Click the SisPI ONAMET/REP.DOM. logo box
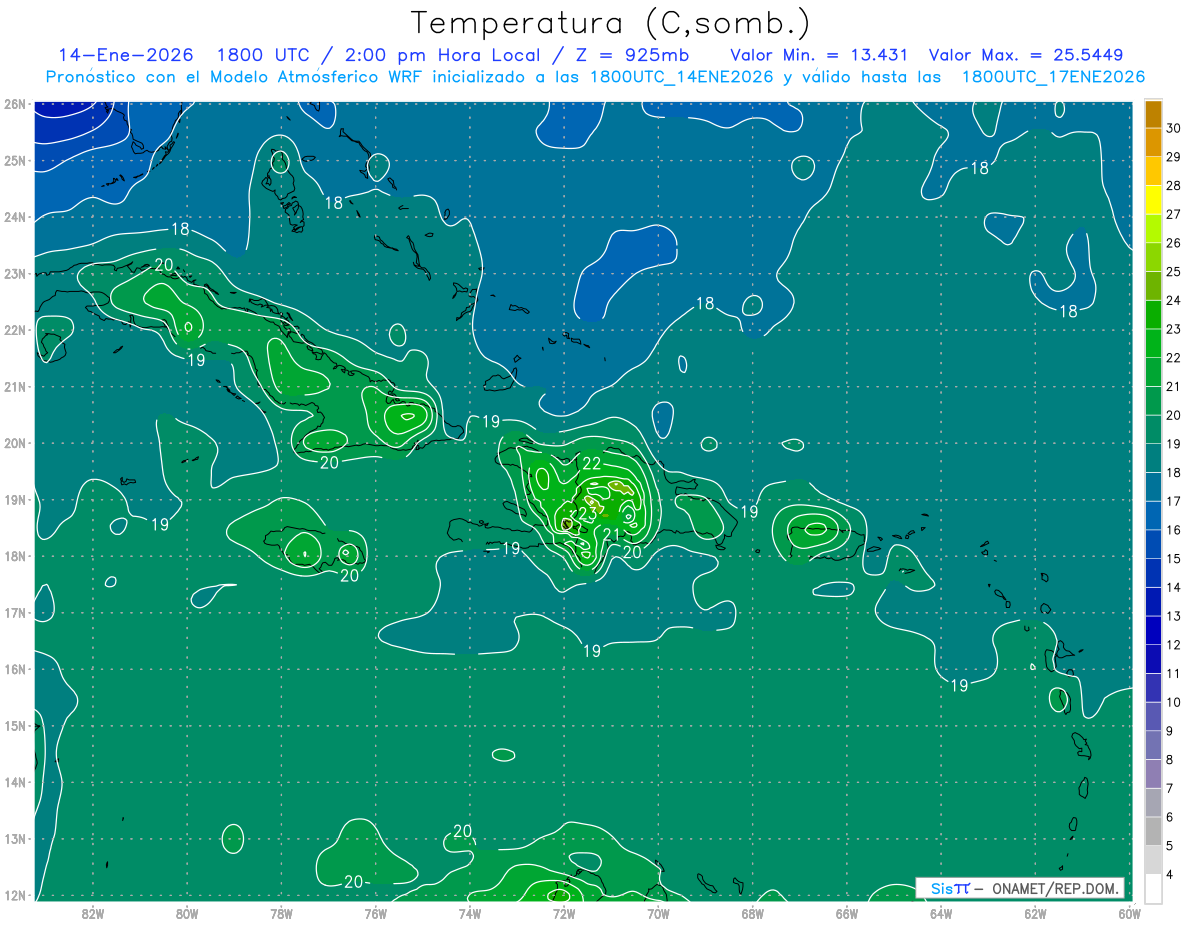The height and width of the screenshot is (927, 1200). click(x=1020, y=888)
